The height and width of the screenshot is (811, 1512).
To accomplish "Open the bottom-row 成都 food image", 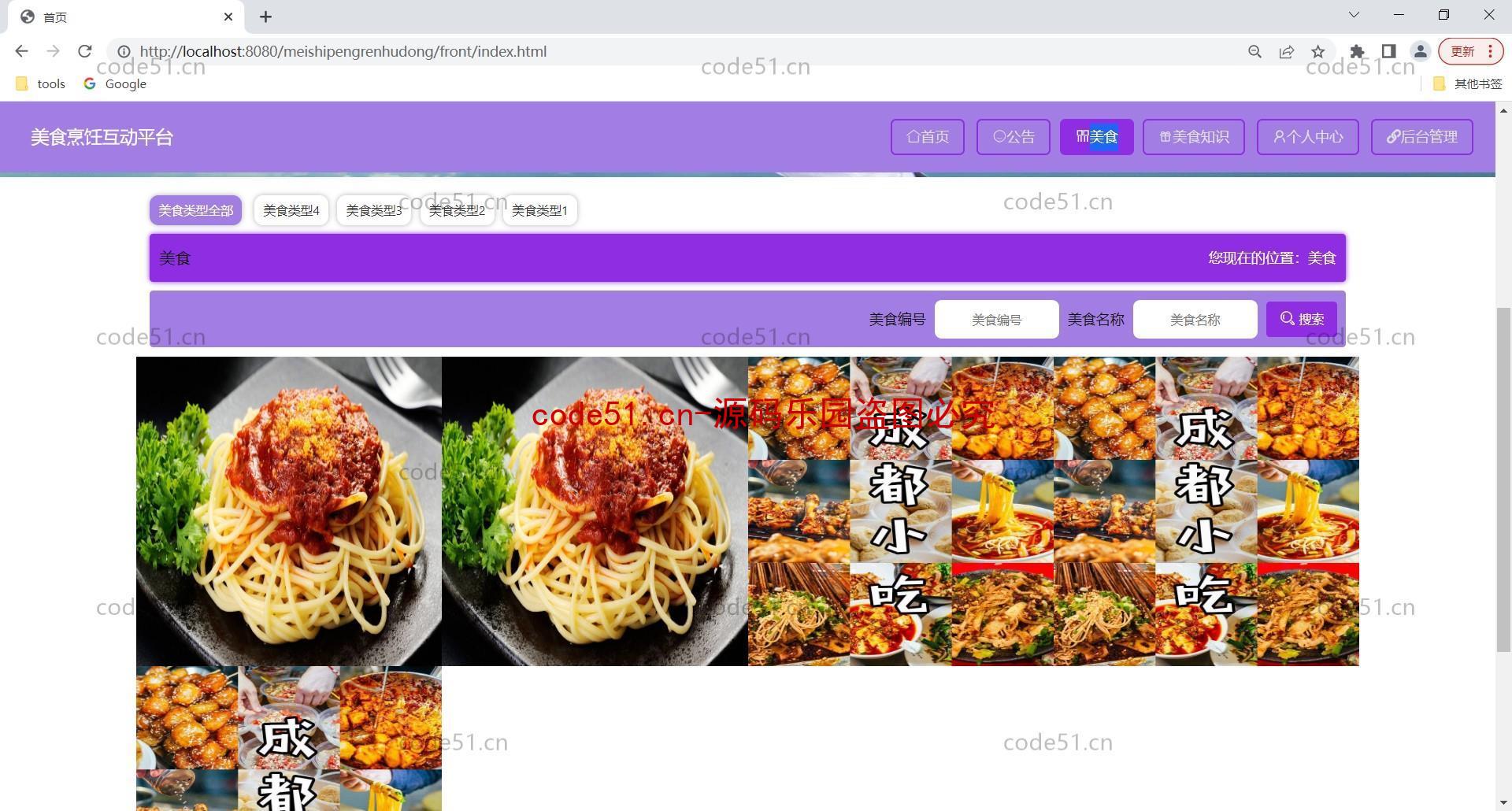I will (x=289, y=739).
